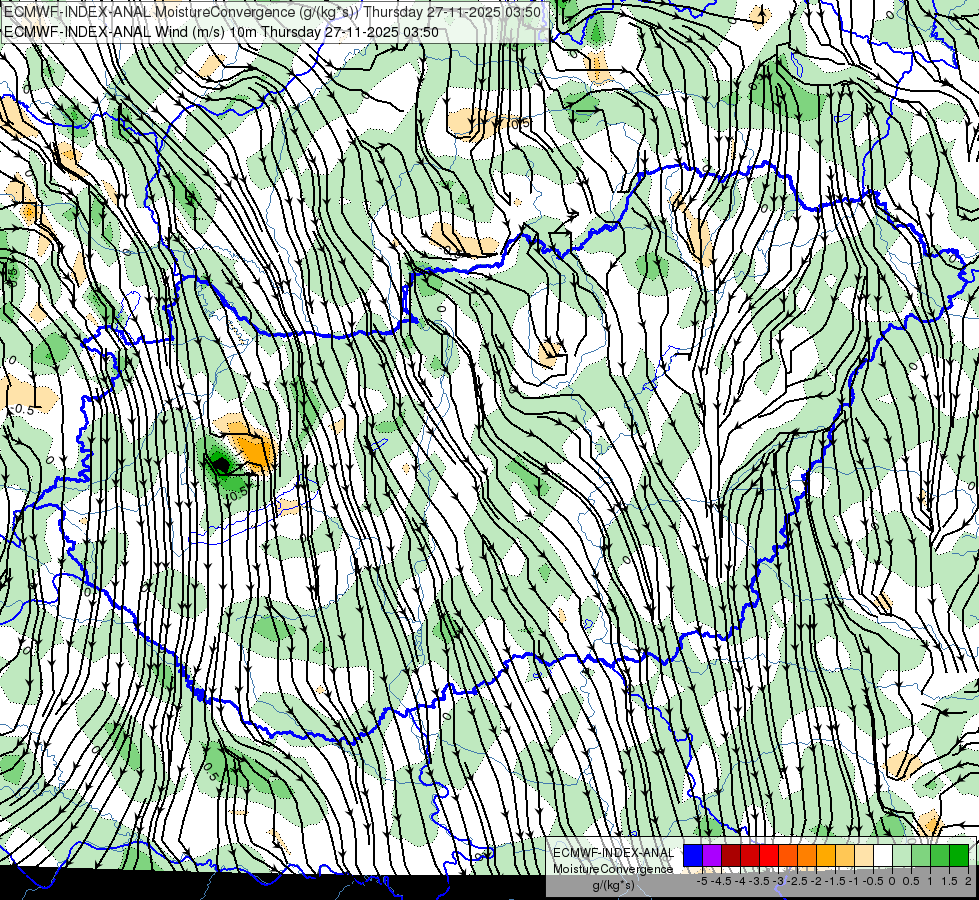Click the black diamond marker in the dark green cell
Screen dimensions: 979x900
click(220, 465)
